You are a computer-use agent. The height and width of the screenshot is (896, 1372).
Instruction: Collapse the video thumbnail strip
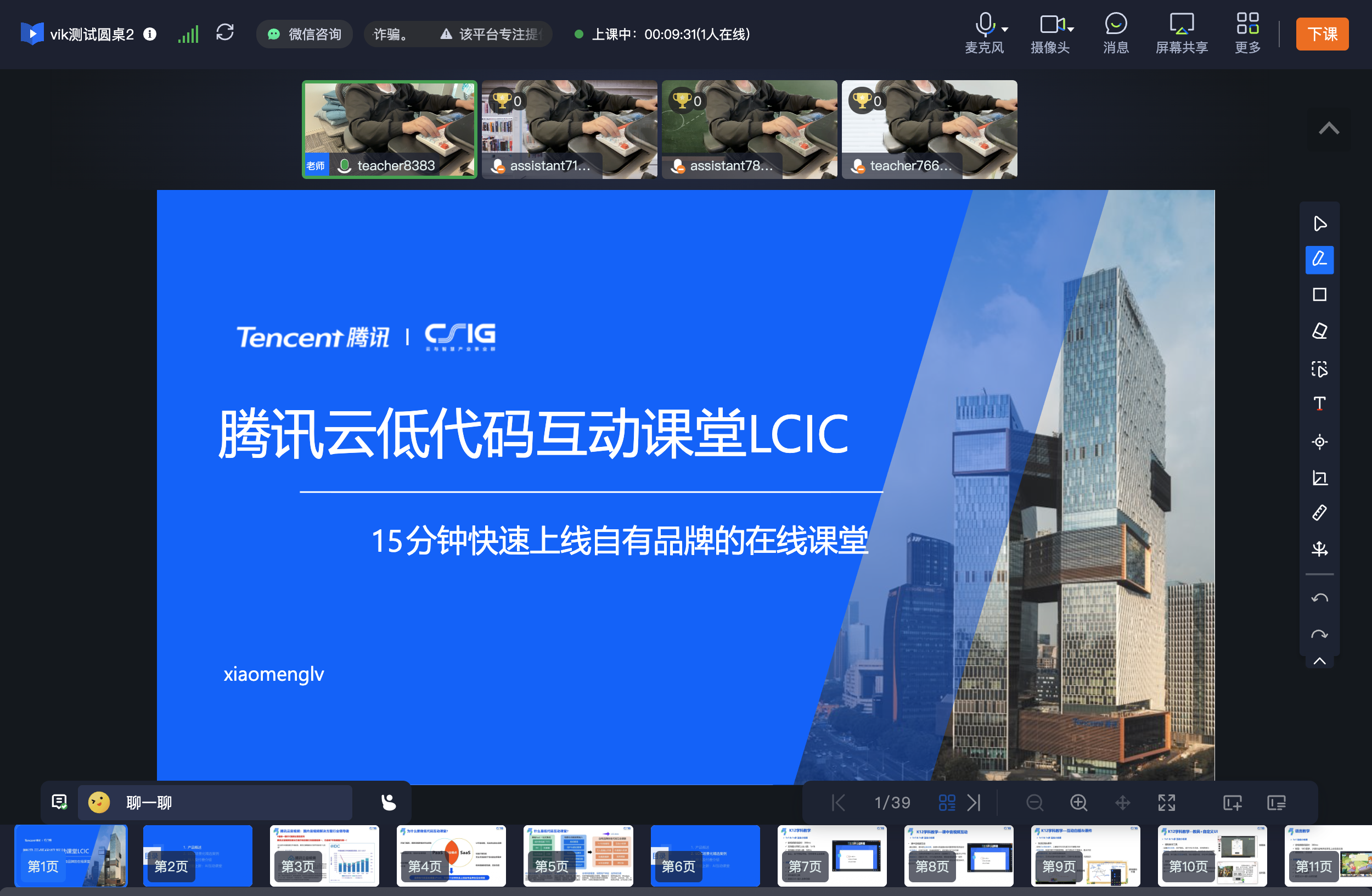point(1329,128)
